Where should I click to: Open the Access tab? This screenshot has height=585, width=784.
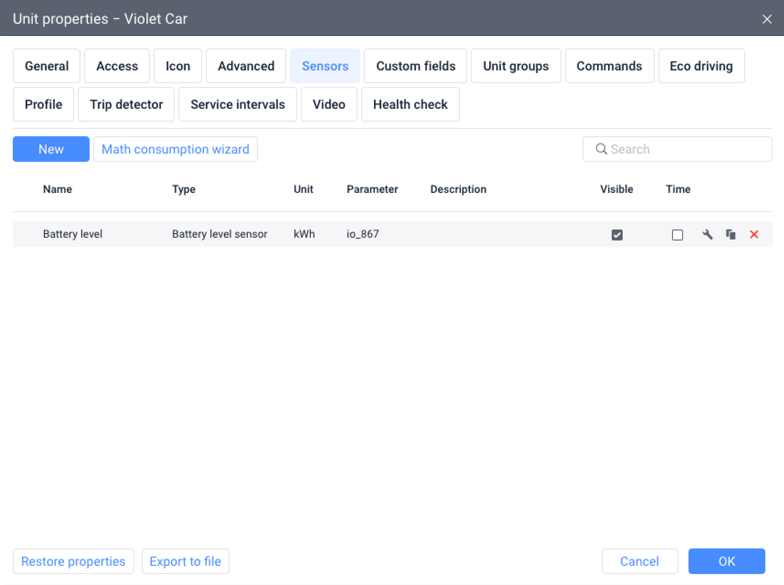pos(117,66)
